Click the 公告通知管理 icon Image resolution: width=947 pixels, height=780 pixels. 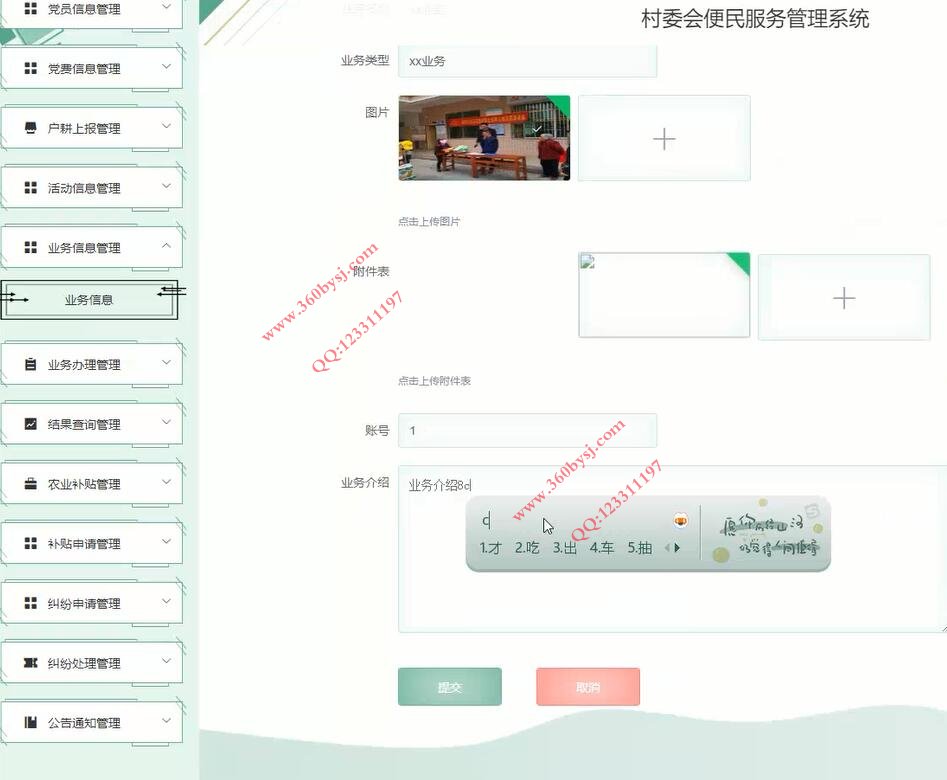31,722
